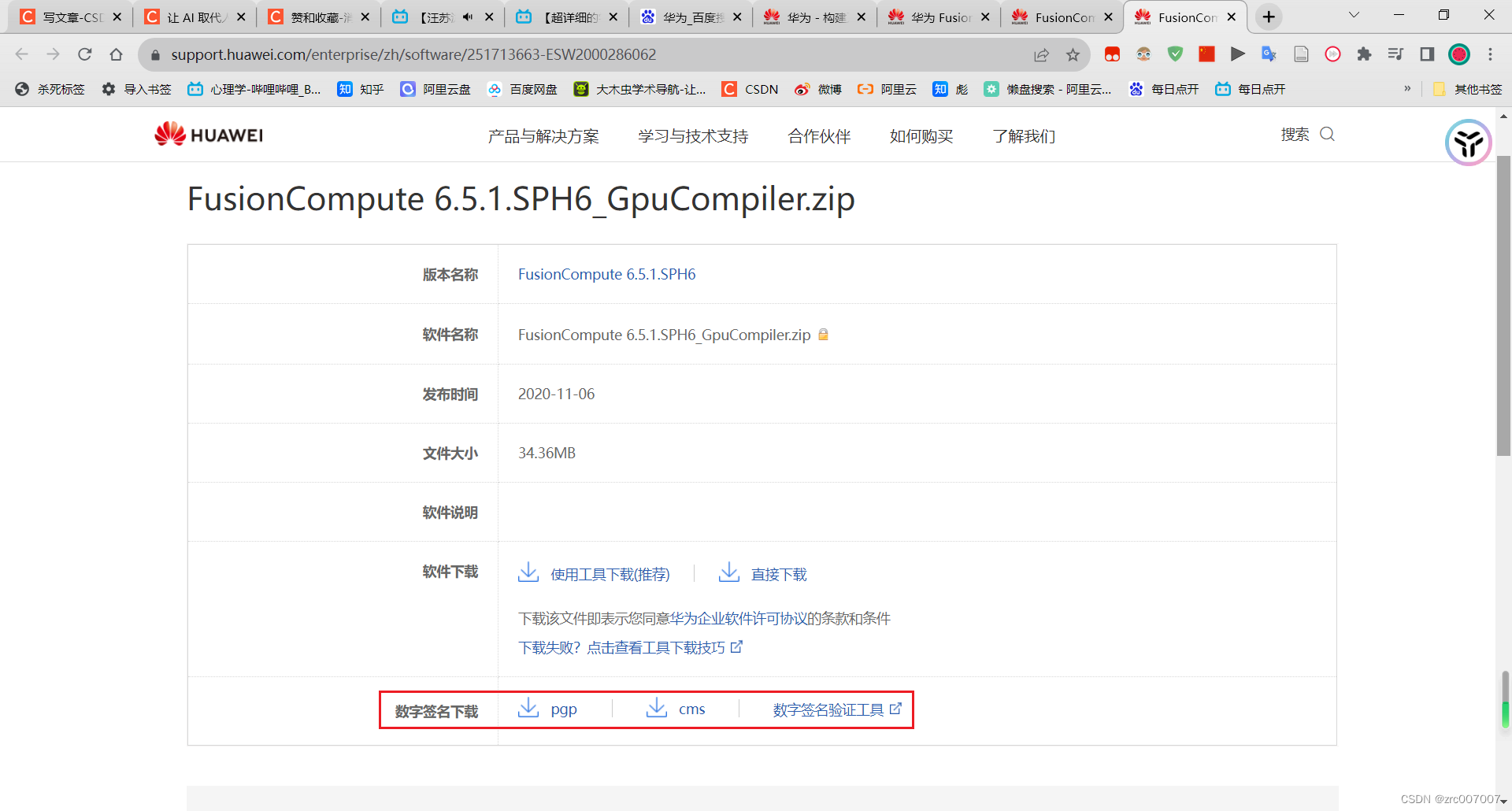
Task: Open 下载失败? 点击查看工具下载技巧 link
Action: (630, 647)
